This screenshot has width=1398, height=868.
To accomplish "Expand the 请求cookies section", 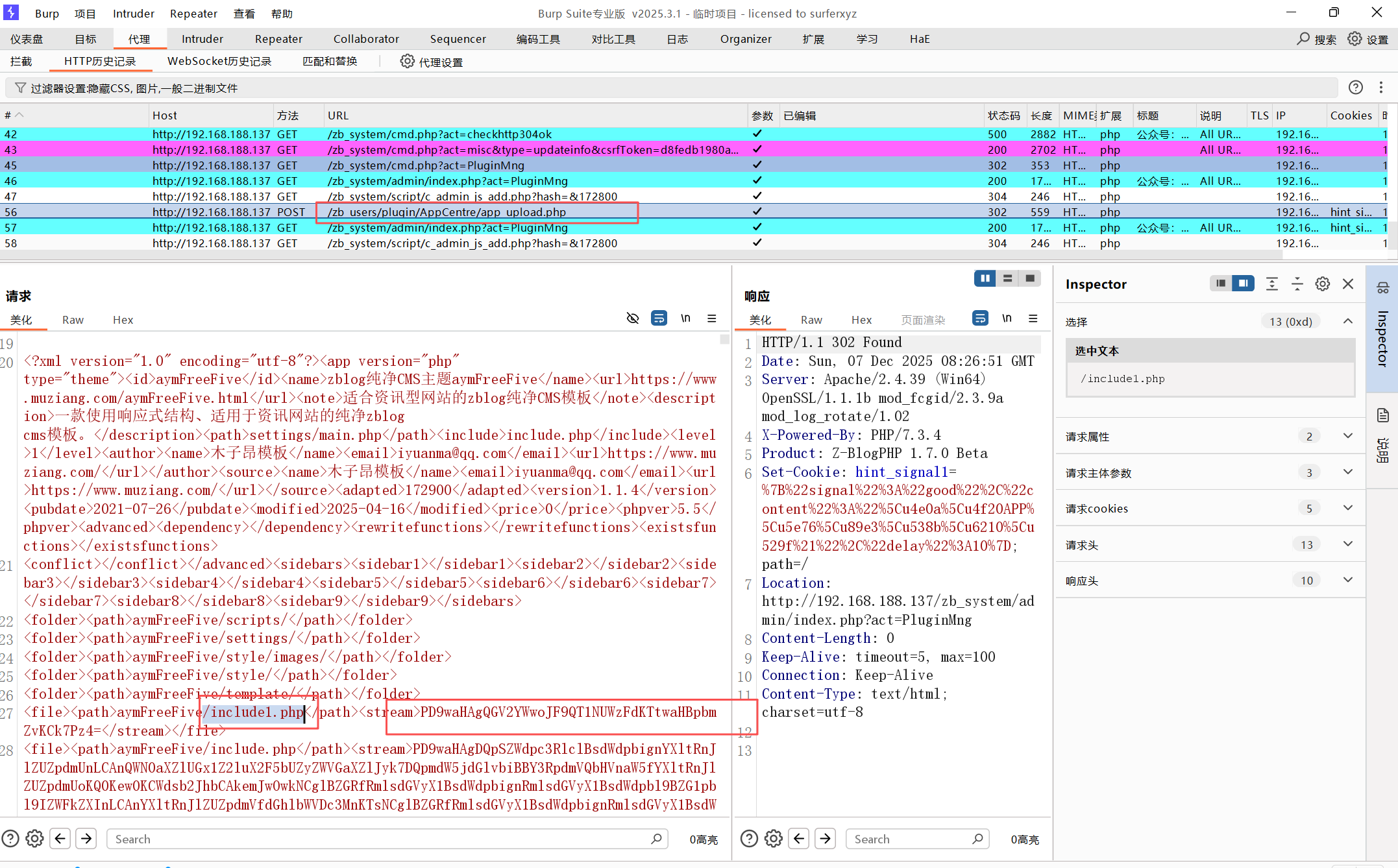I will coord(1348,508).
